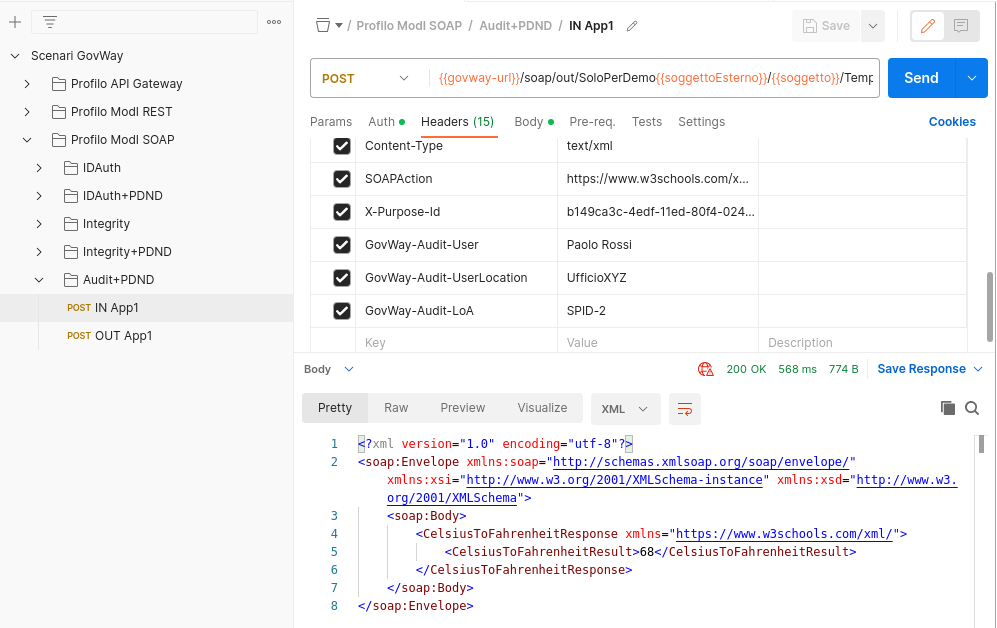This screenshot has width=997, height=628.
Task: Open the Tests tab
Action: (x=647, y=121)
